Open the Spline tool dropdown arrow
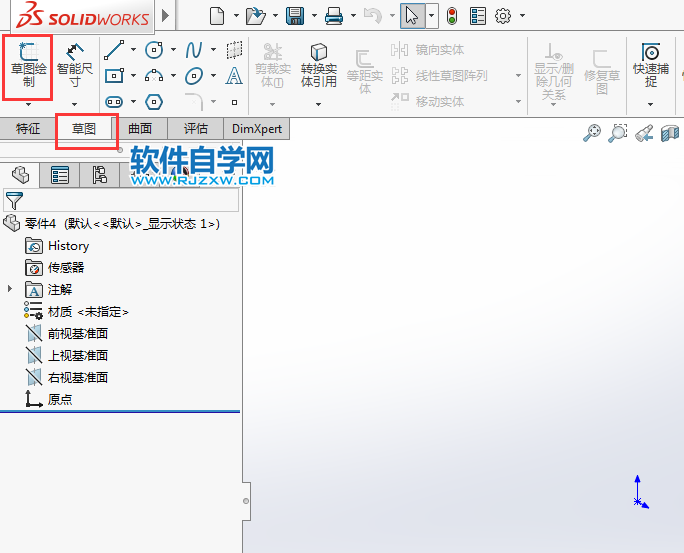This screenshot has width=684, height=553. point(213,50)
